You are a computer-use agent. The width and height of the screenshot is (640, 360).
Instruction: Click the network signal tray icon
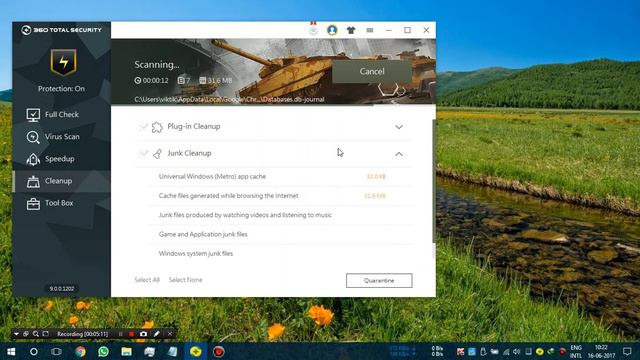point(506,351)
